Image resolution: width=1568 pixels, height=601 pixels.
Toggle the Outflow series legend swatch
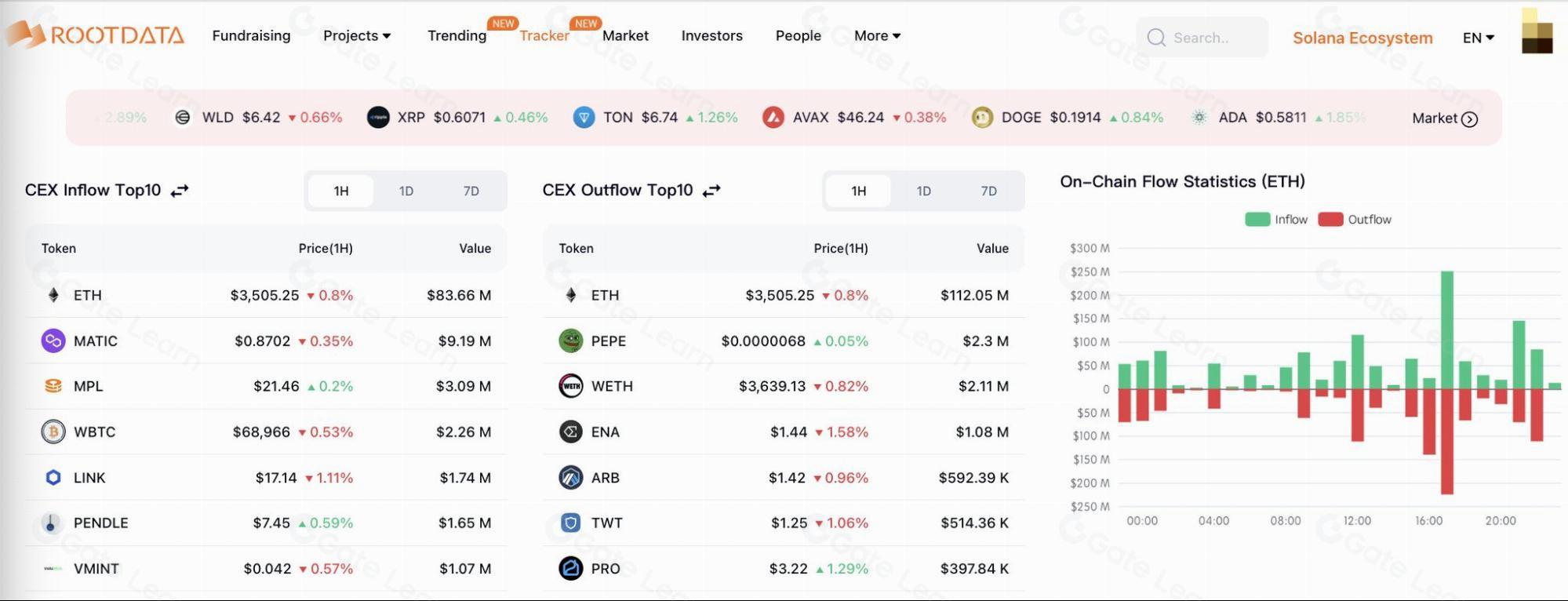pyautogui.click(x=1330, y=220)
